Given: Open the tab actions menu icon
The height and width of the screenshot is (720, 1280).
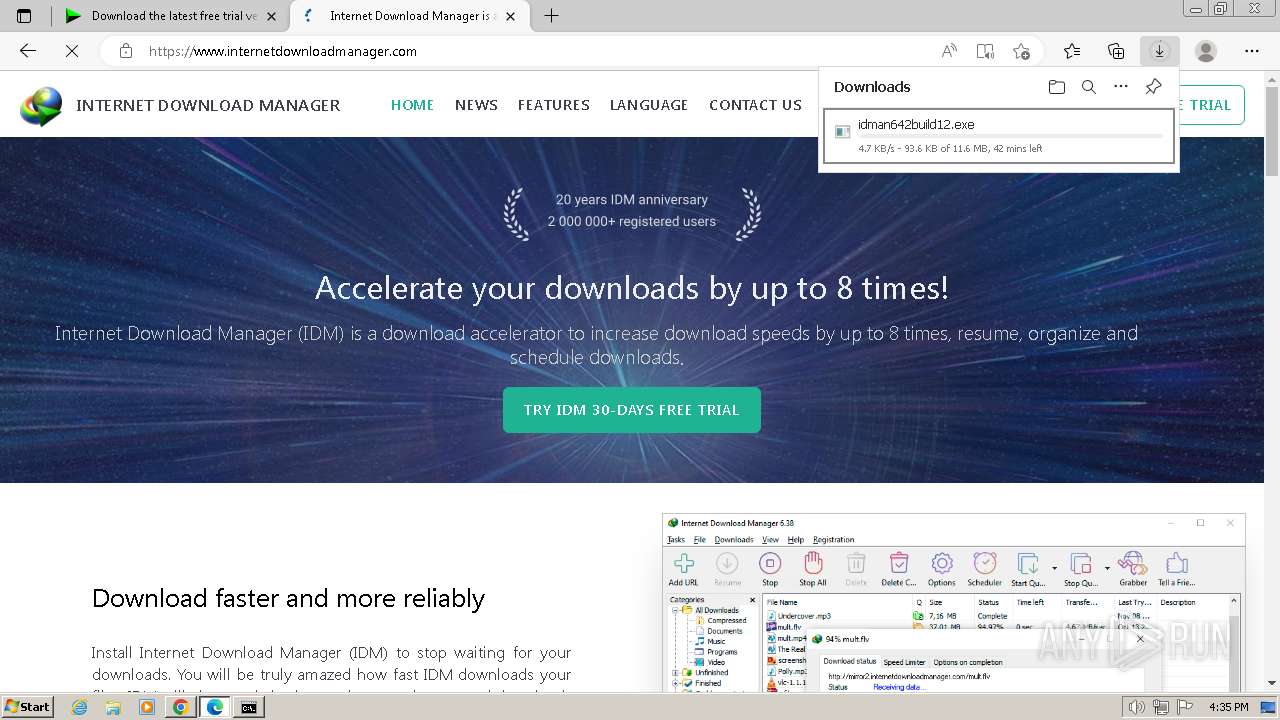Looking at the screenshot, I should (24, 16).
